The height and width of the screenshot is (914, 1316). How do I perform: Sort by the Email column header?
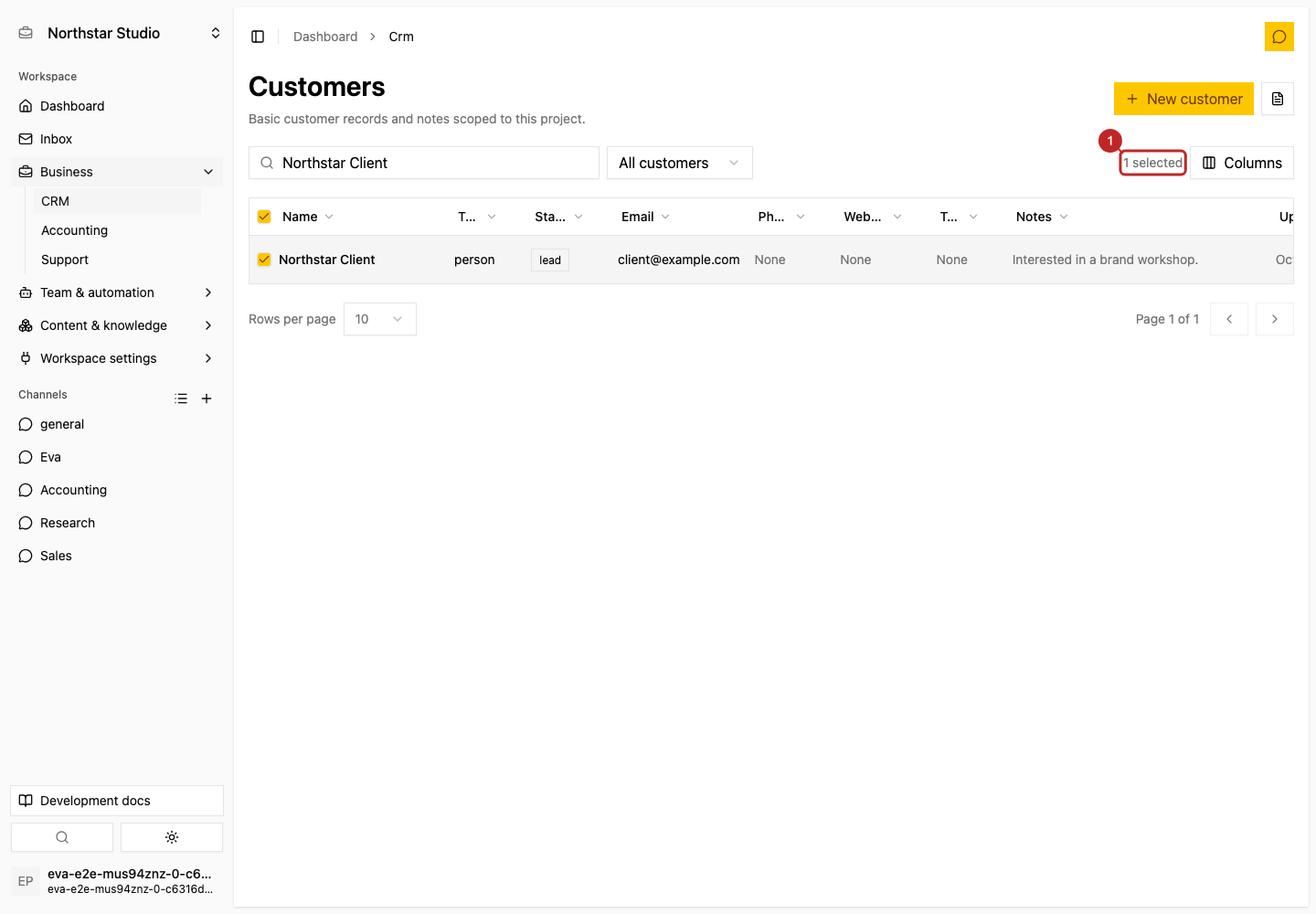tap(645, 217)
